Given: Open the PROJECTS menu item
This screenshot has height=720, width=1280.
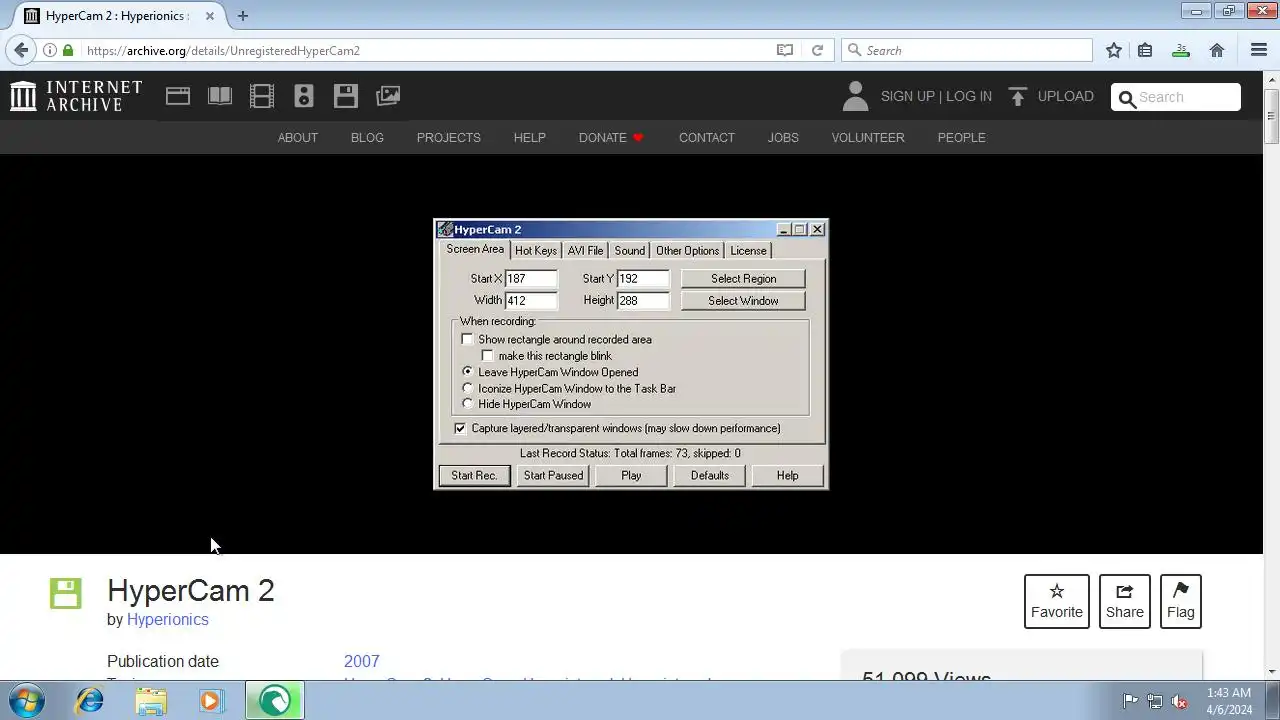Looking at the screenshot, I should 448,137.
